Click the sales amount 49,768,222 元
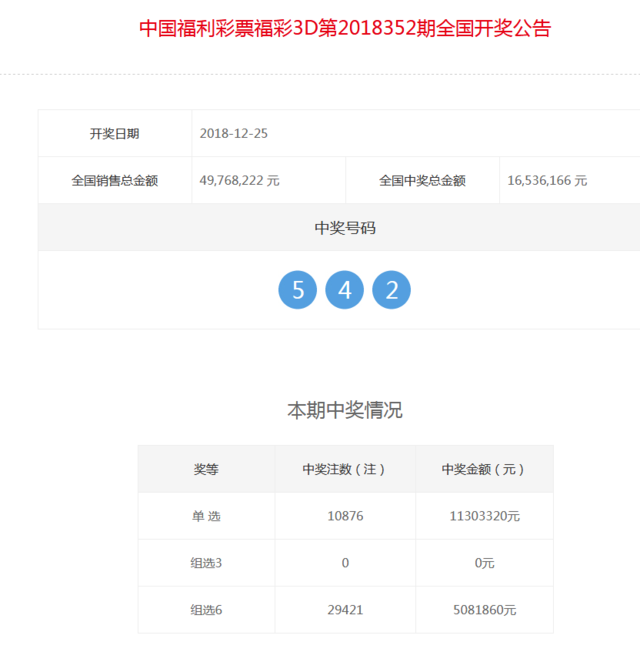Viewport: 640px width, 652px height. [x=240, y=180]
